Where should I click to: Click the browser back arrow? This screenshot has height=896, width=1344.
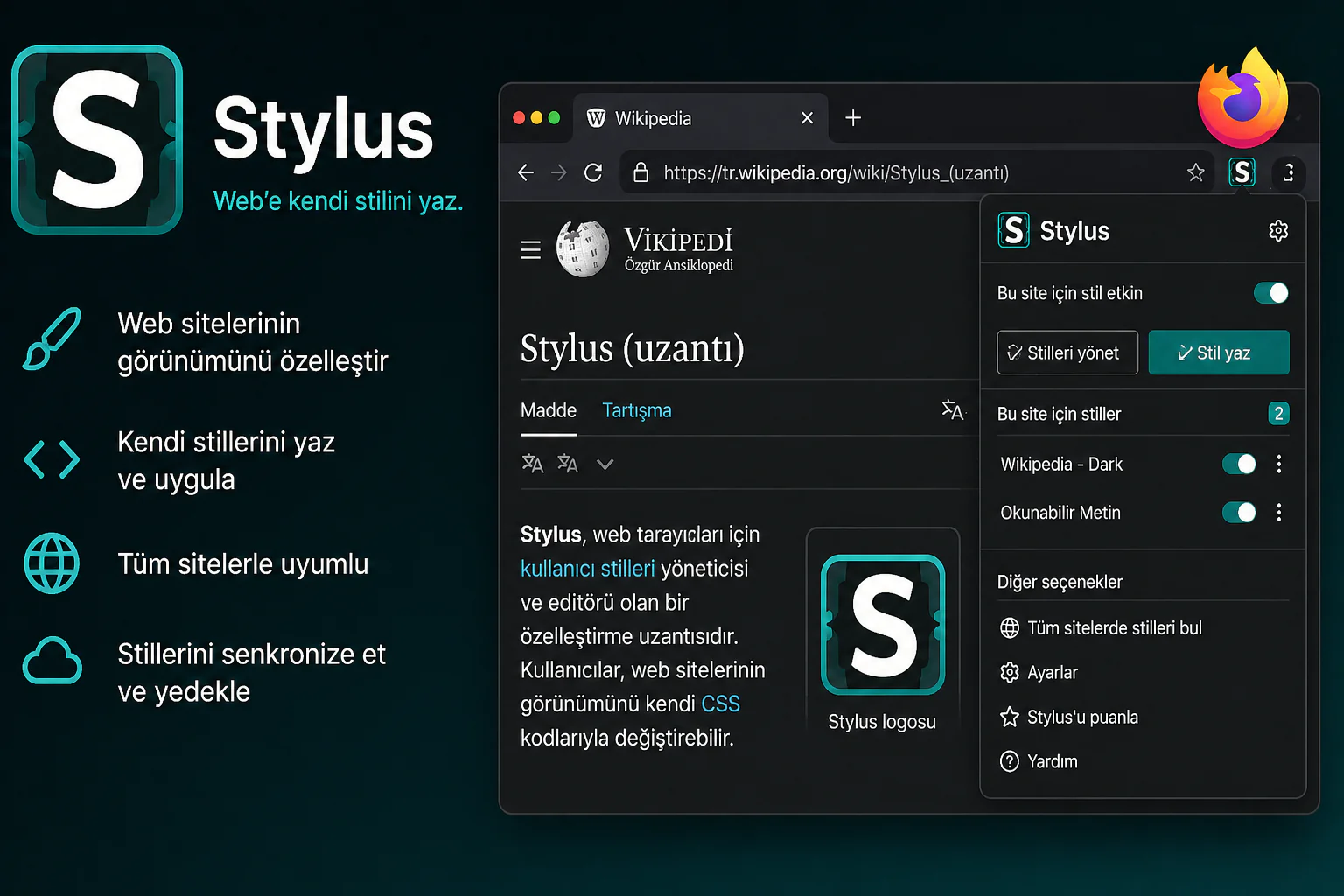pyautogui.click(x=526, y=172)
